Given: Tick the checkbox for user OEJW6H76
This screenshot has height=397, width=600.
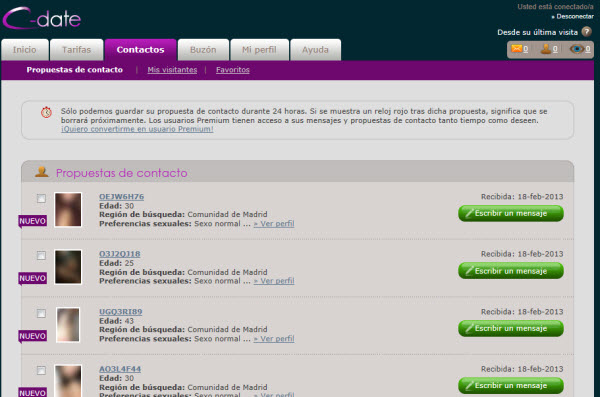Looking at the screenshot, I should (x=41, y=198).
